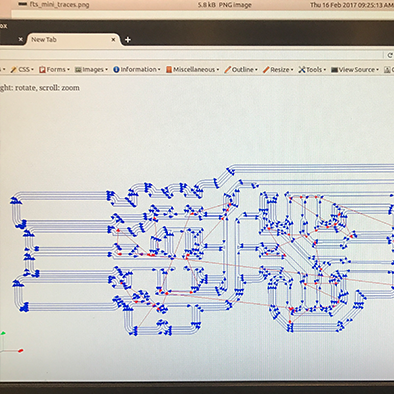Click the red-green axis indicator
394x394 pixels.
[12, 342]
